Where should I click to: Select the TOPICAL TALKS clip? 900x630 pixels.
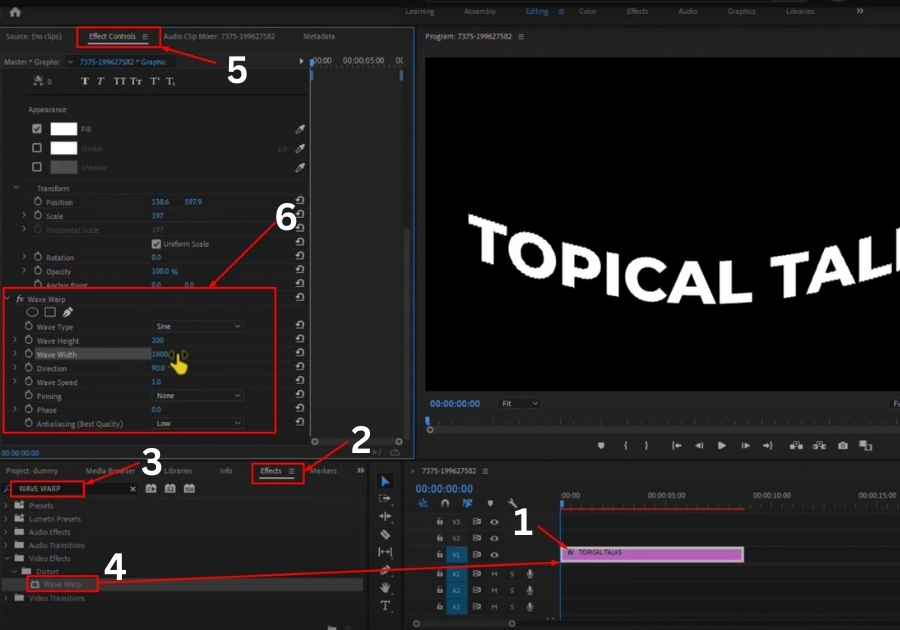click(652, 554)
